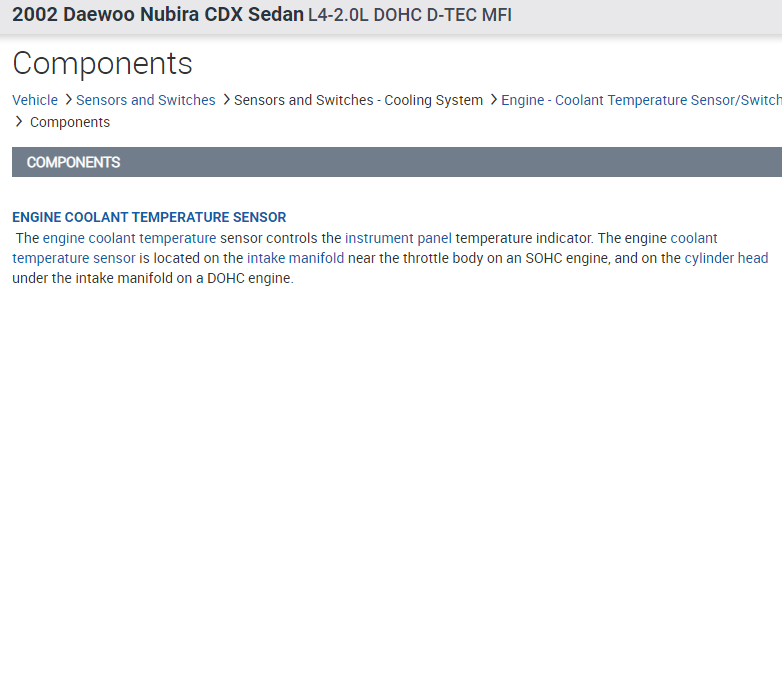Click the 2002 Daewoo Nubira CDX Sedan title
This screenshot has width=782, height=689.
click(x=157, y=16)
